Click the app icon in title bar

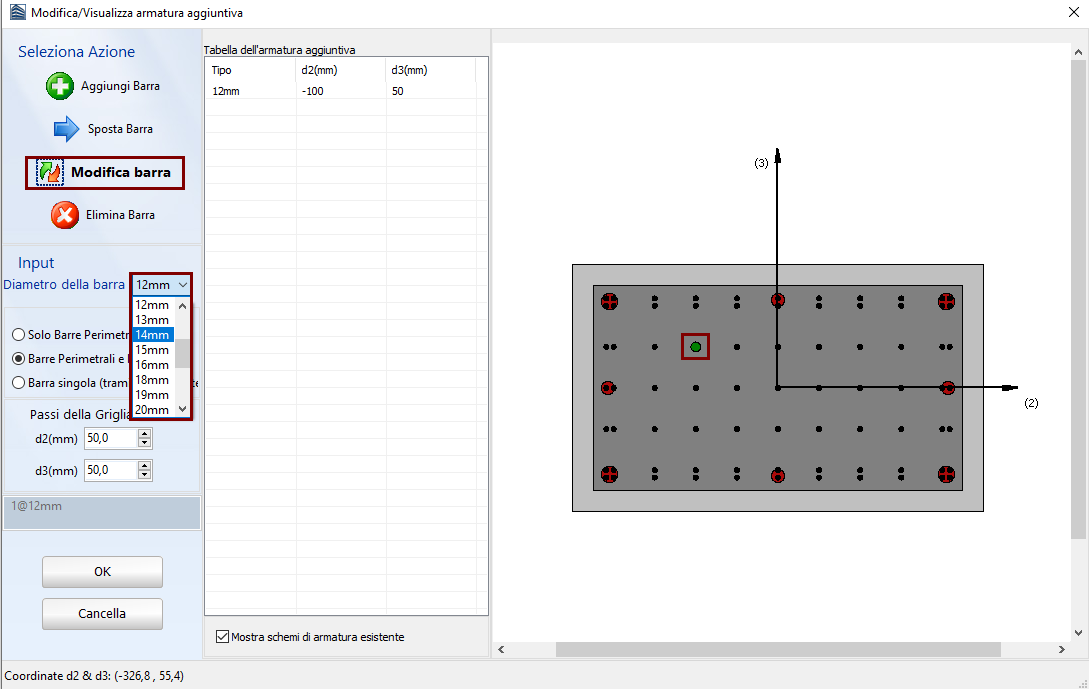(15, 13)
